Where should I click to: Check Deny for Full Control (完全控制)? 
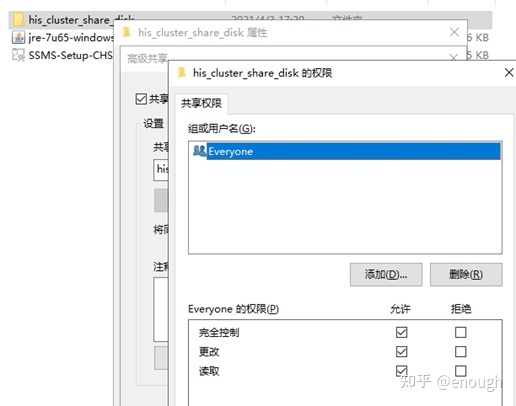click(461, 332)
